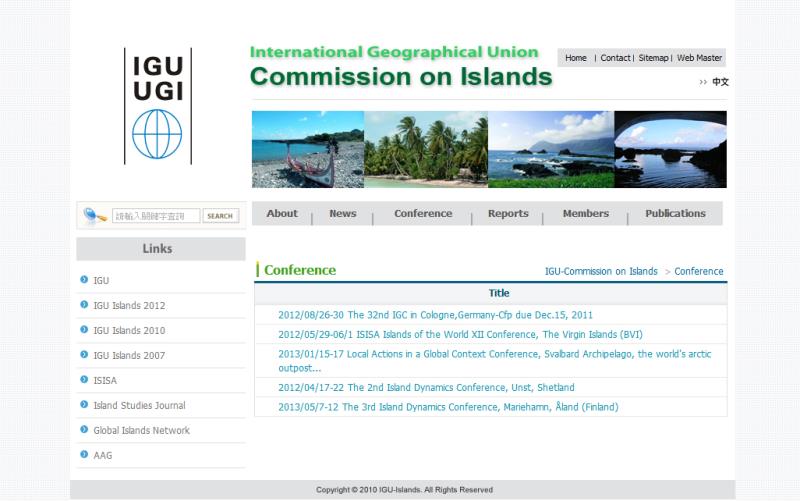The width and height of the screenshot is (800, 501).
Task: Click the International Geographical Union heading
Action: point(394,52)
